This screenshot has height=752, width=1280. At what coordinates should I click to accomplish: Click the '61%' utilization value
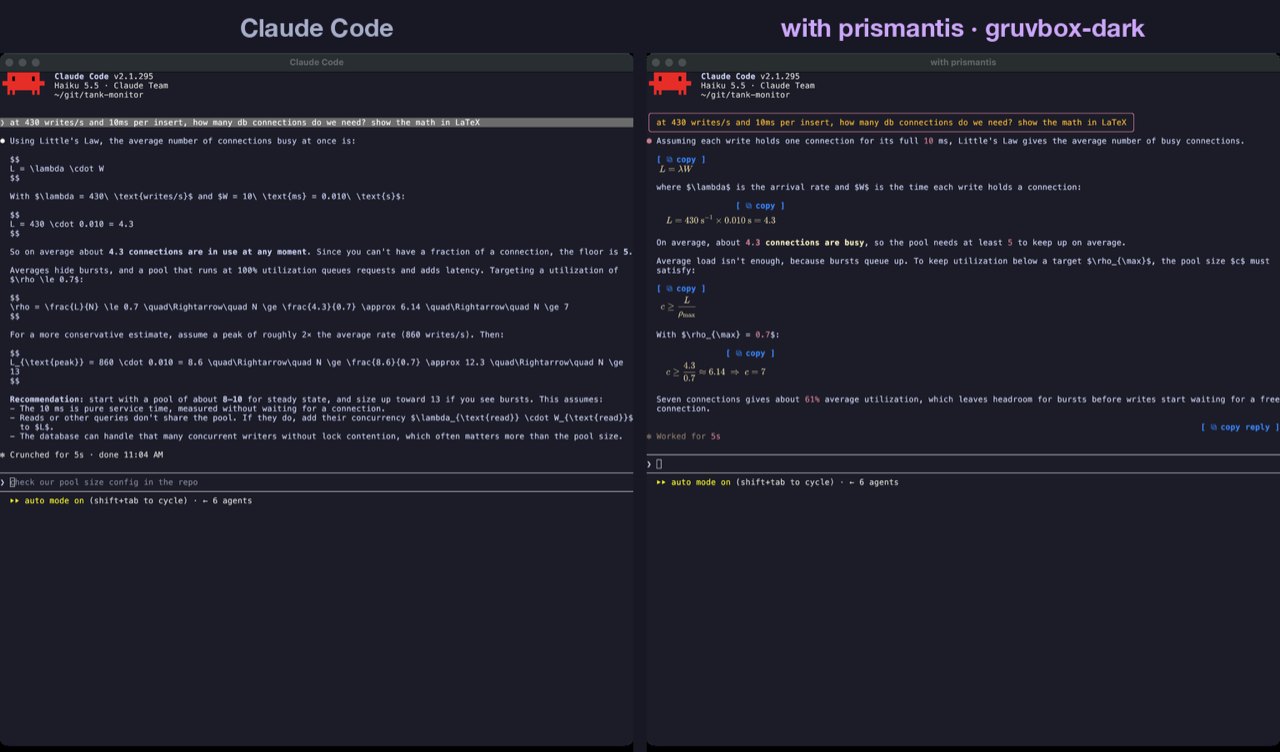pyautogui.click(x=812, y=399)
